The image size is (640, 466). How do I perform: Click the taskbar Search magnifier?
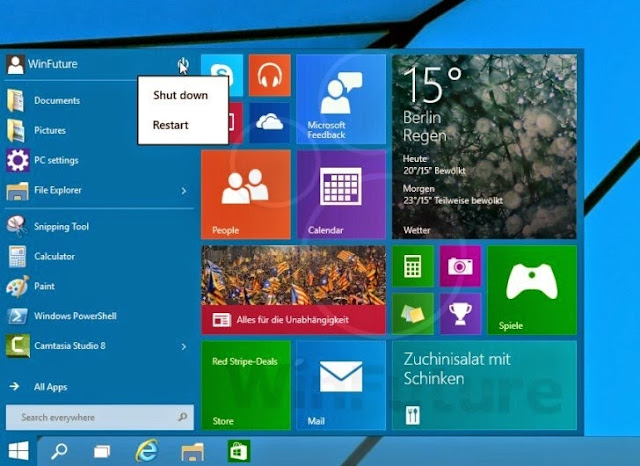[60, 451]
